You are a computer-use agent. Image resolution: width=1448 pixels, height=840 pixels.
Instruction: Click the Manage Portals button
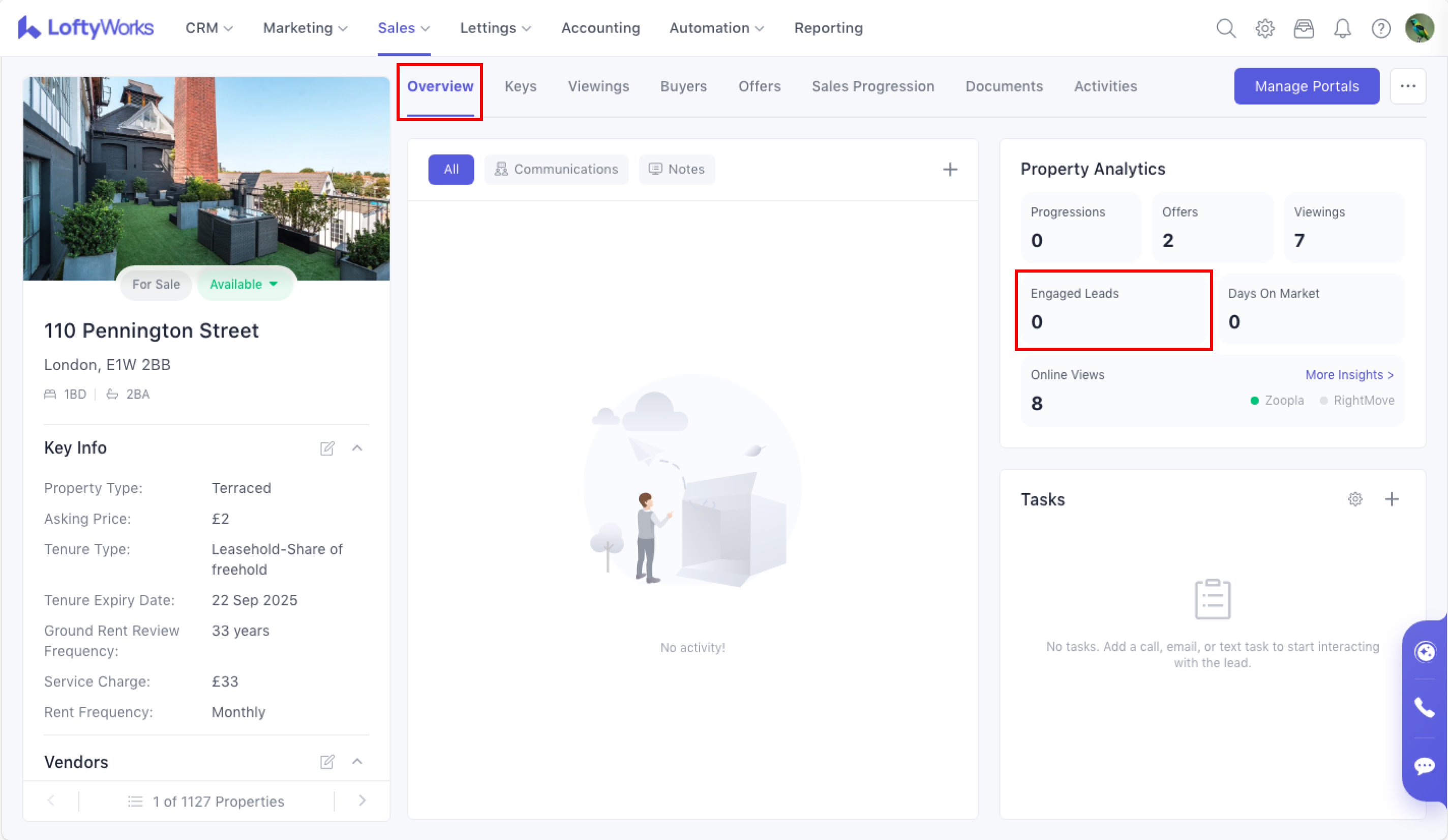point(1306,86)
